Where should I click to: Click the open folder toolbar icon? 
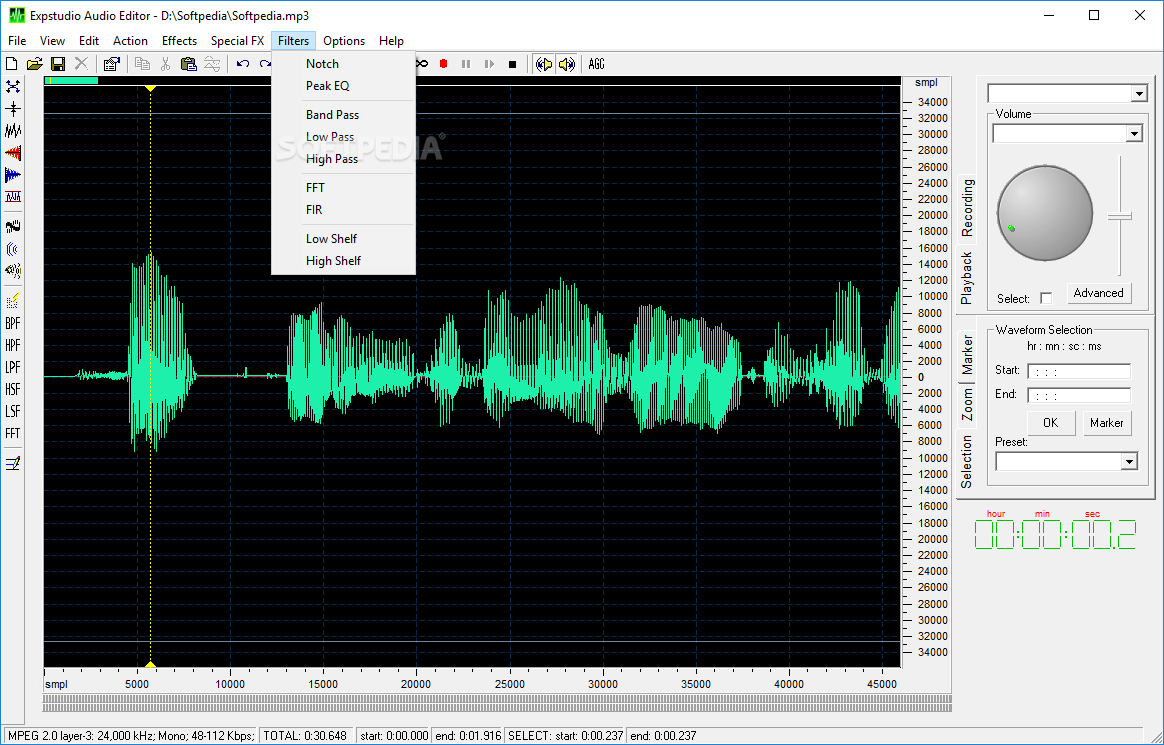34,65
